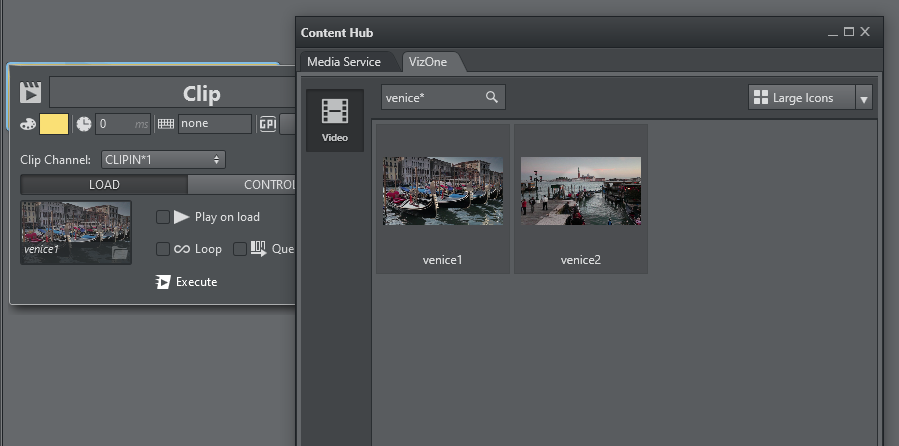Open the Clip Channel dropdown
This screenshot has width=899, height=446.
point(163,159)
